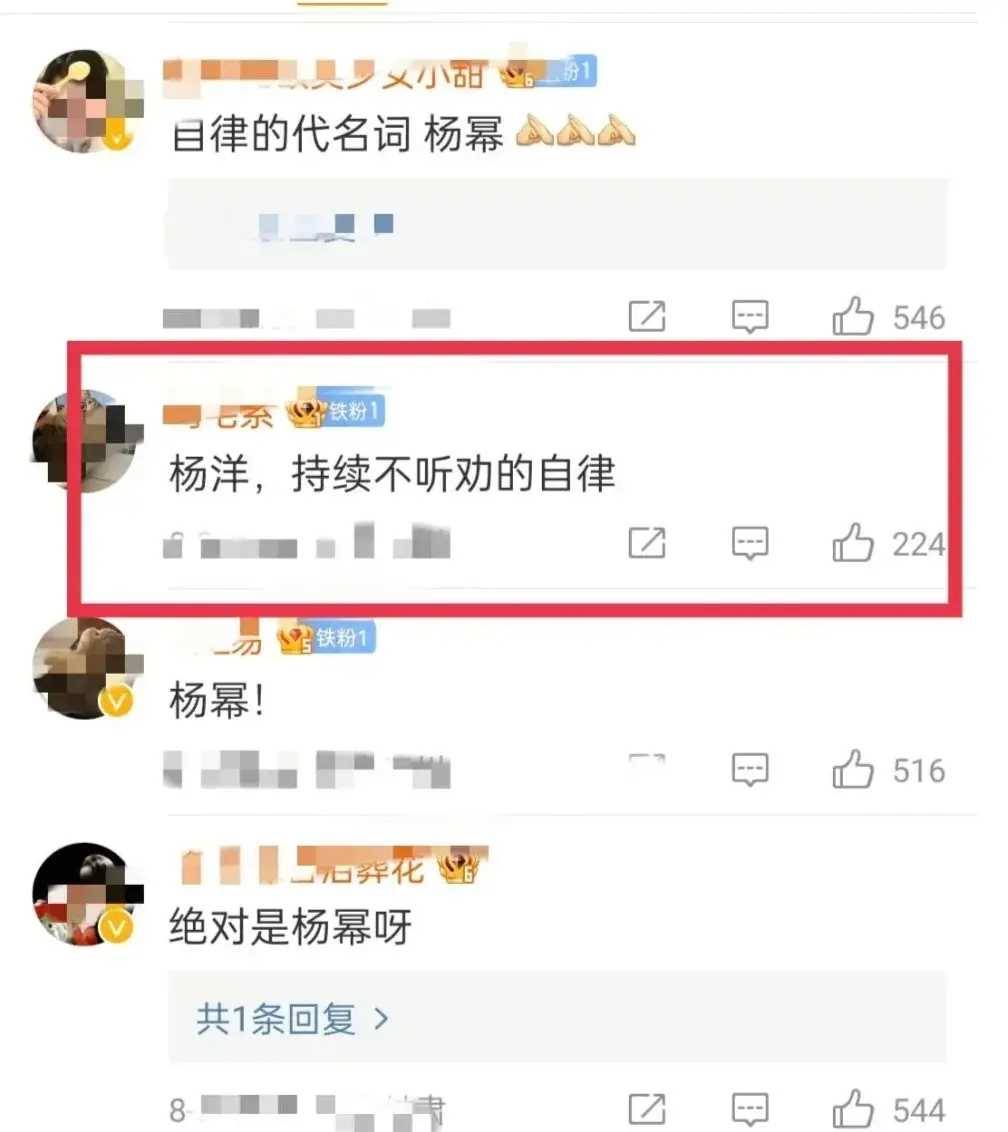
Task: Reply to the 杨幂! comment
Action: click(750, 770)
